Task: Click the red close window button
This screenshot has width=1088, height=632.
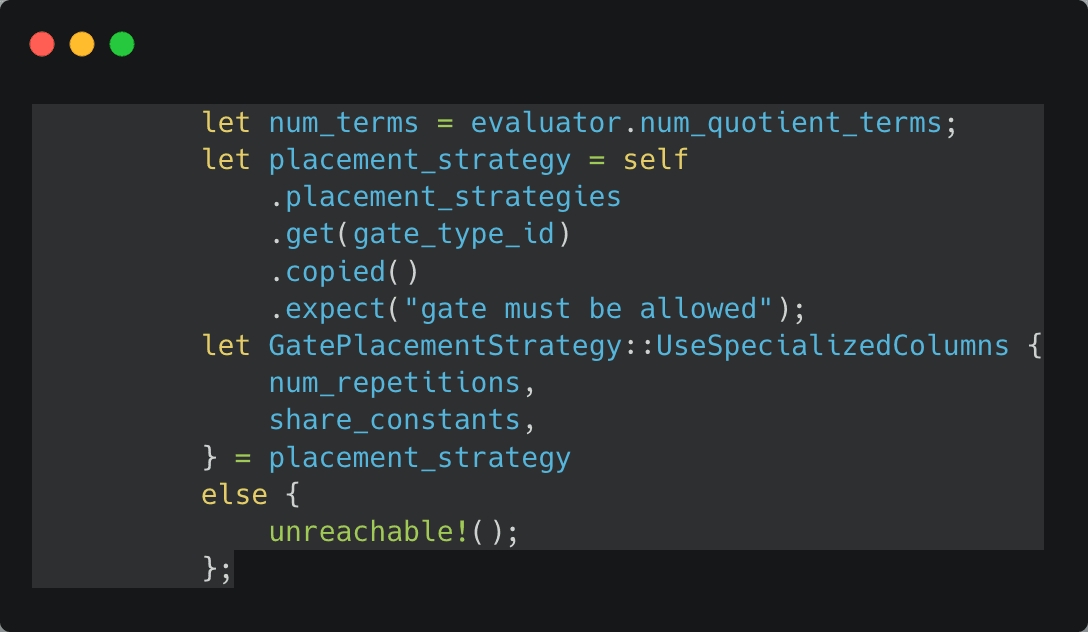Action: click(42, 44)
